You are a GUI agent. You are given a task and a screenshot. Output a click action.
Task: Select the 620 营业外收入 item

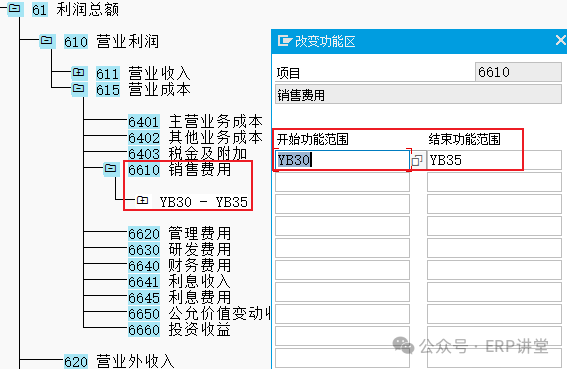point(119,361)
